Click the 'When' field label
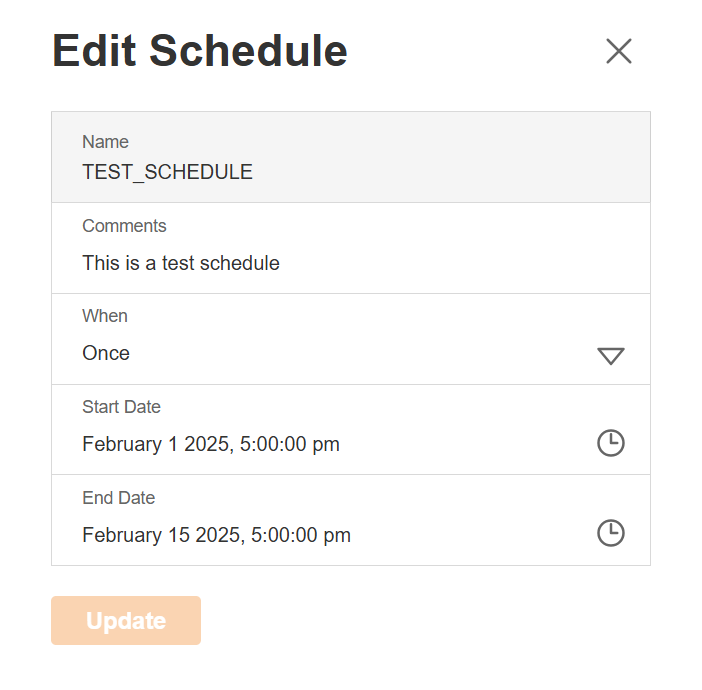The height and width of the screenshot is (690, 702). (105, 316)
